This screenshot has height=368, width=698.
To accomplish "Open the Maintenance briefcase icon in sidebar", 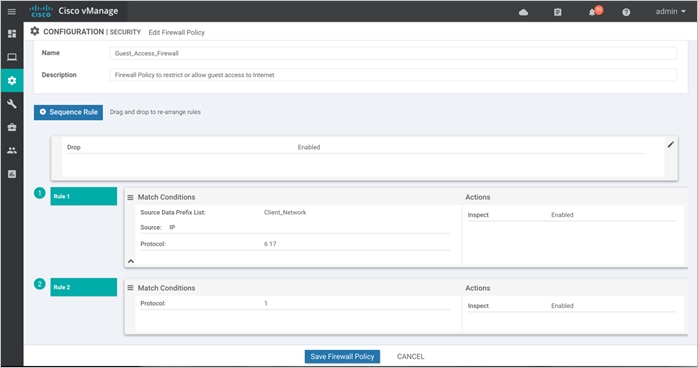I will [x=12, y=127].
